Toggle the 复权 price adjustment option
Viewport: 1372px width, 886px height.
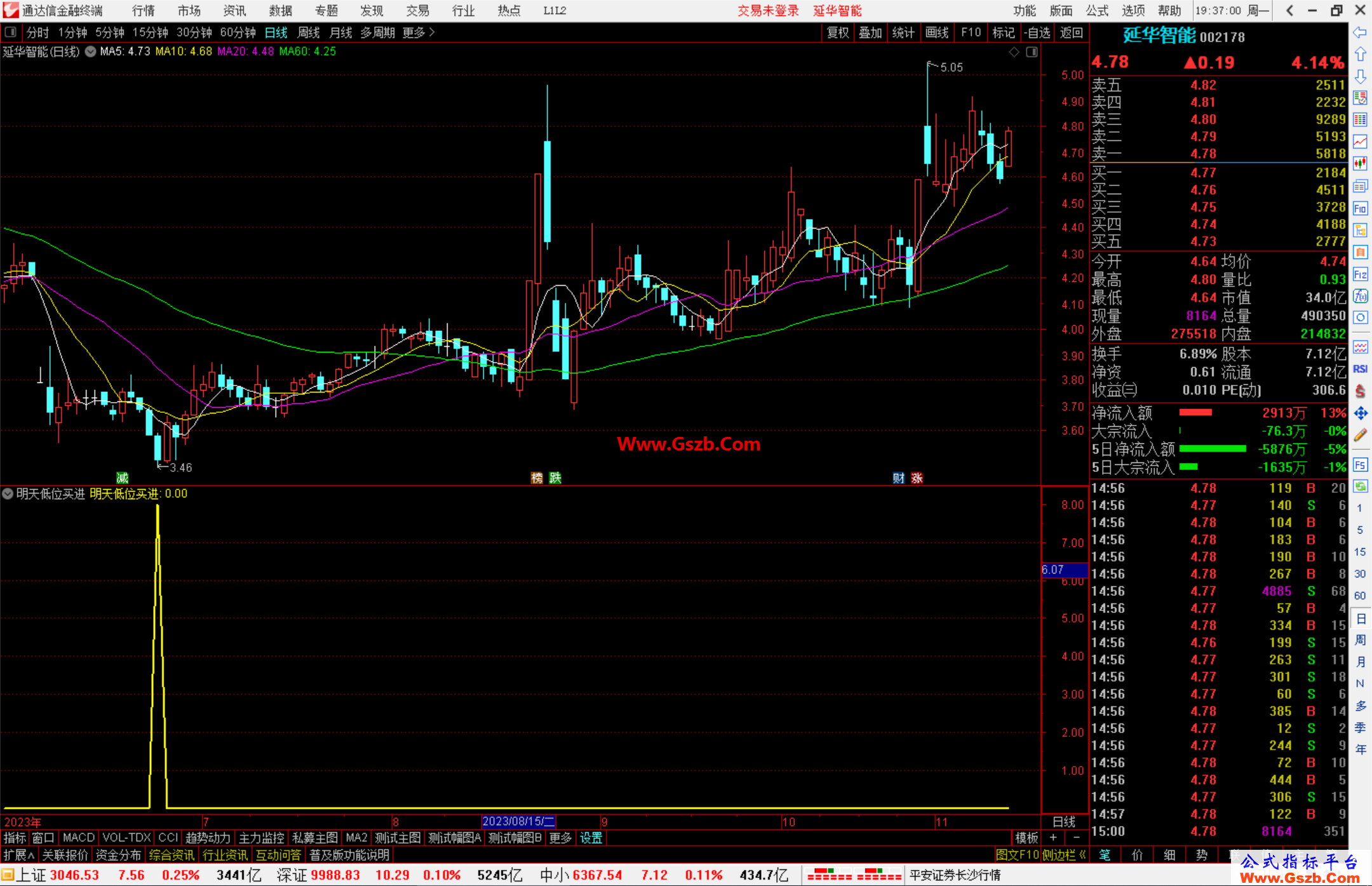(837, 32)
